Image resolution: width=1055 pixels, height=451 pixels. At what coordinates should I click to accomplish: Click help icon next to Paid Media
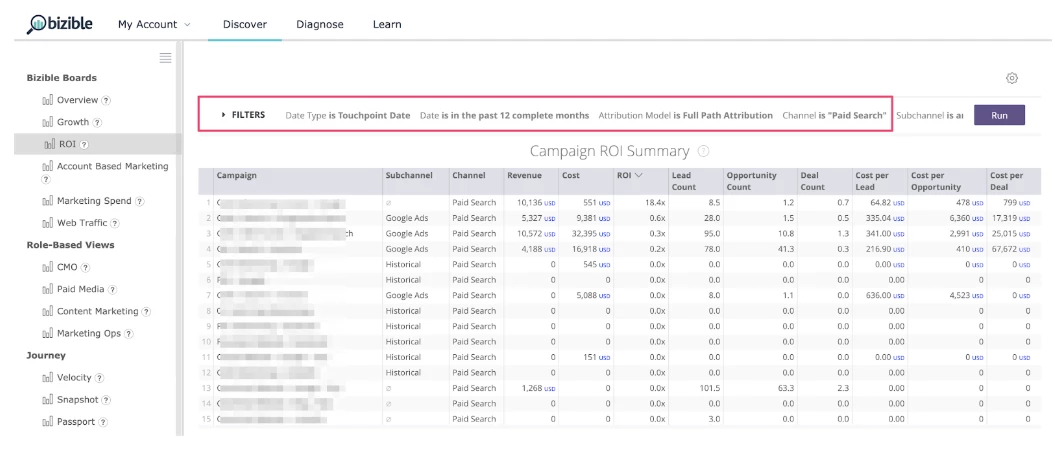point(112,289)
